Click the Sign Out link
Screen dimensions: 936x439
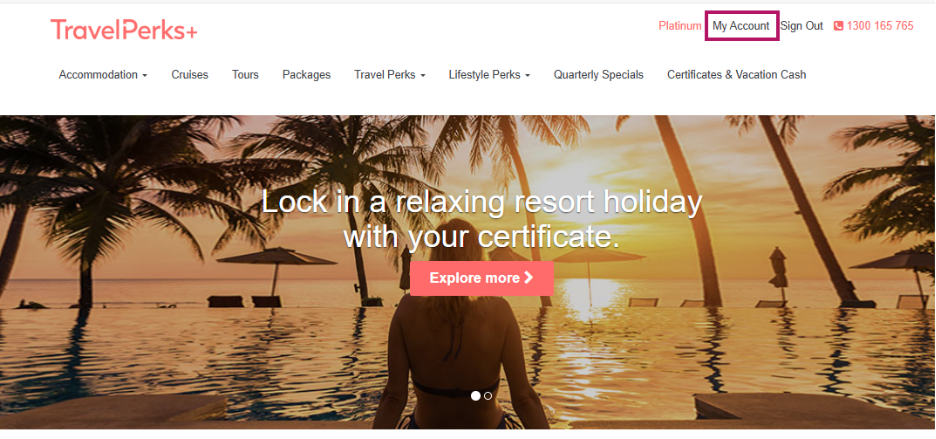tap(802, 26)
